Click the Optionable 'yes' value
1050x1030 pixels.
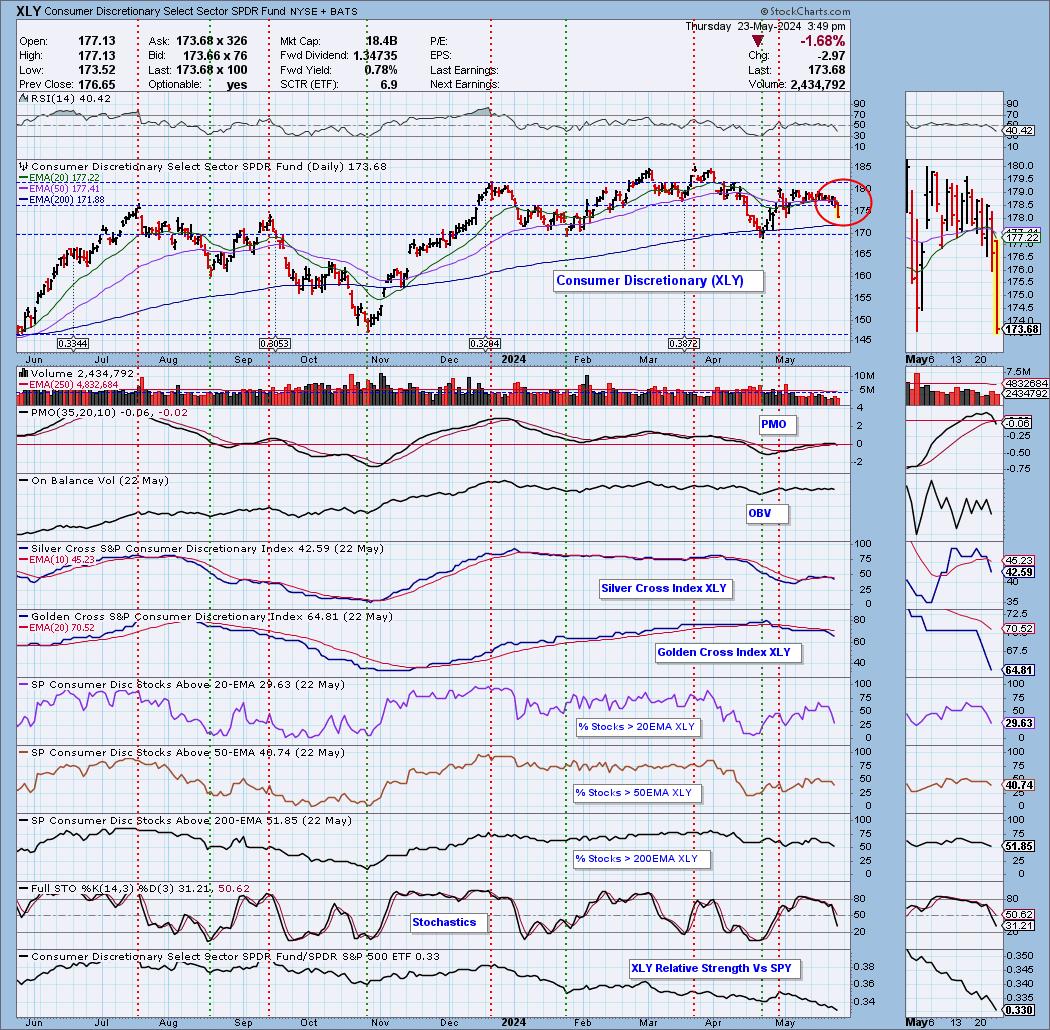click(x=237, y=84)
